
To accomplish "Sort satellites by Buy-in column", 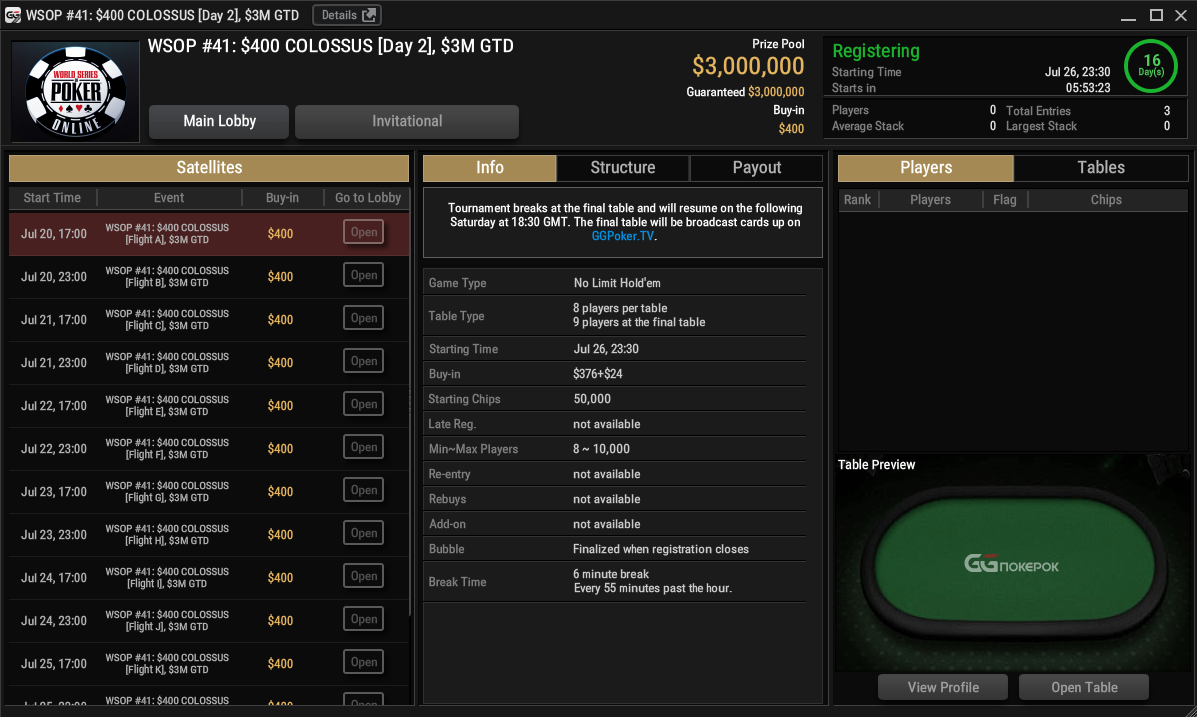I will coord(282,198).
